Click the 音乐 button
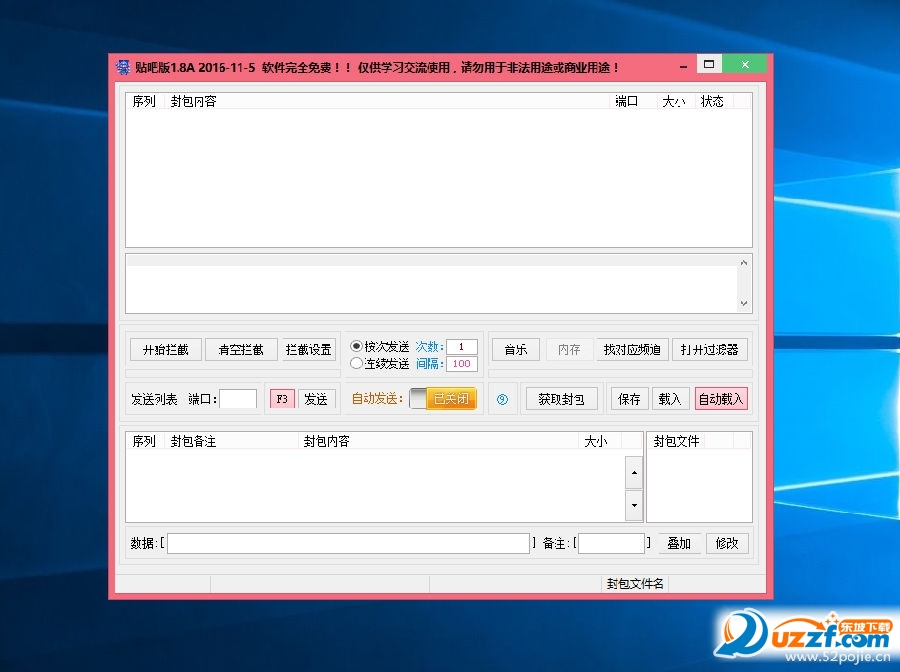Image resolution: width=900 pixels, height=672 pixels. [x=515, y=349]
